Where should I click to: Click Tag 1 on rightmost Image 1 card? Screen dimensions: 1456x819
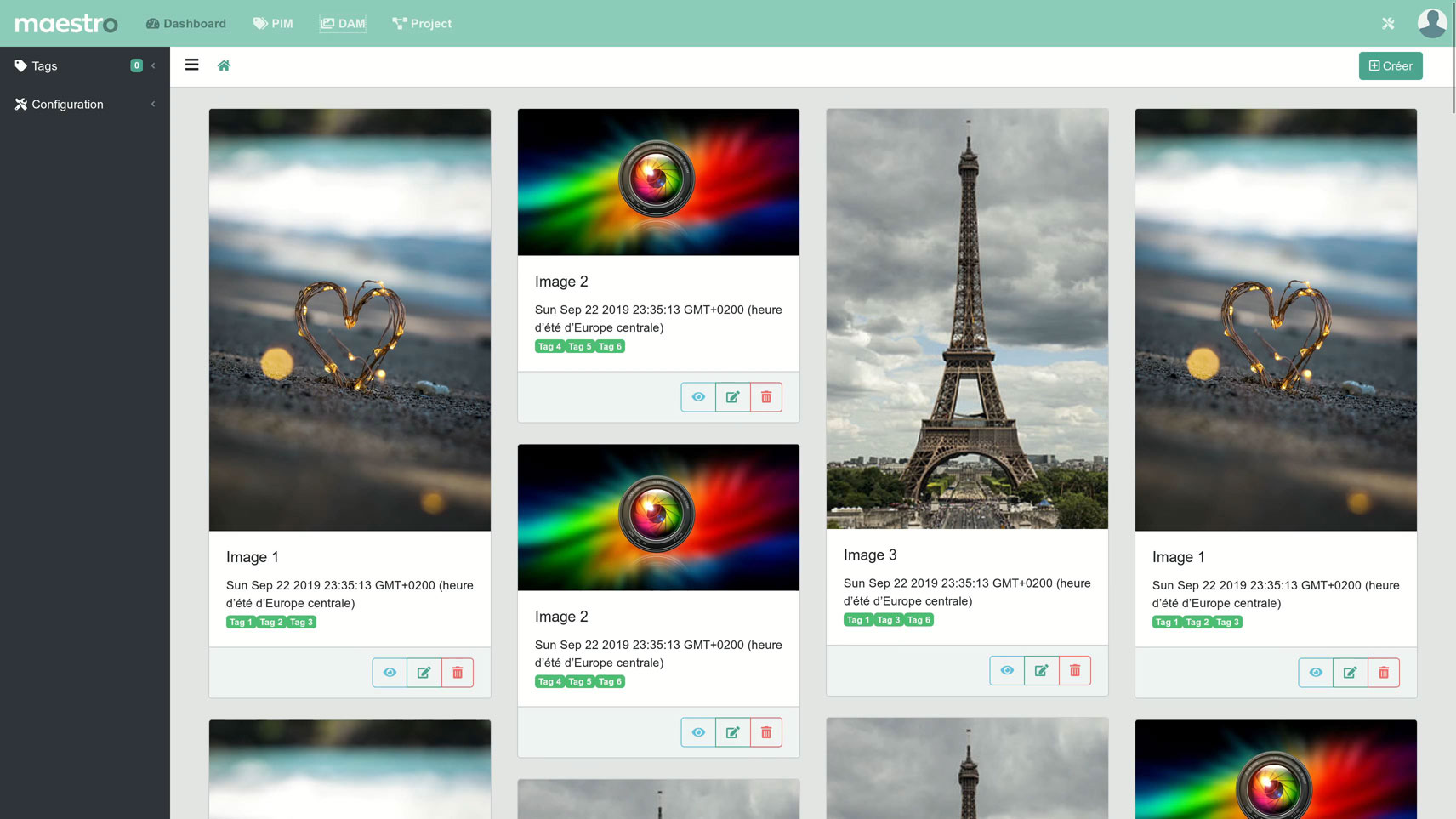point(1167,622)
